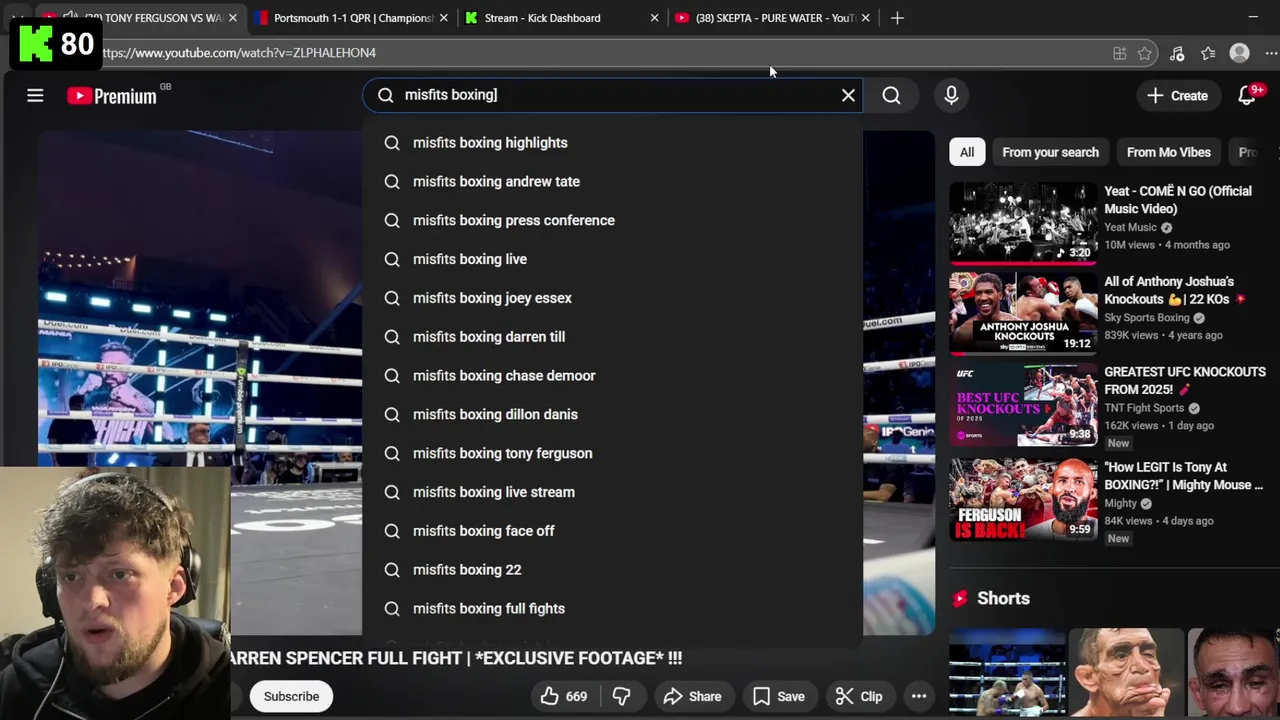Choose suggestion misfits boxing press conference

coord(612,220)
